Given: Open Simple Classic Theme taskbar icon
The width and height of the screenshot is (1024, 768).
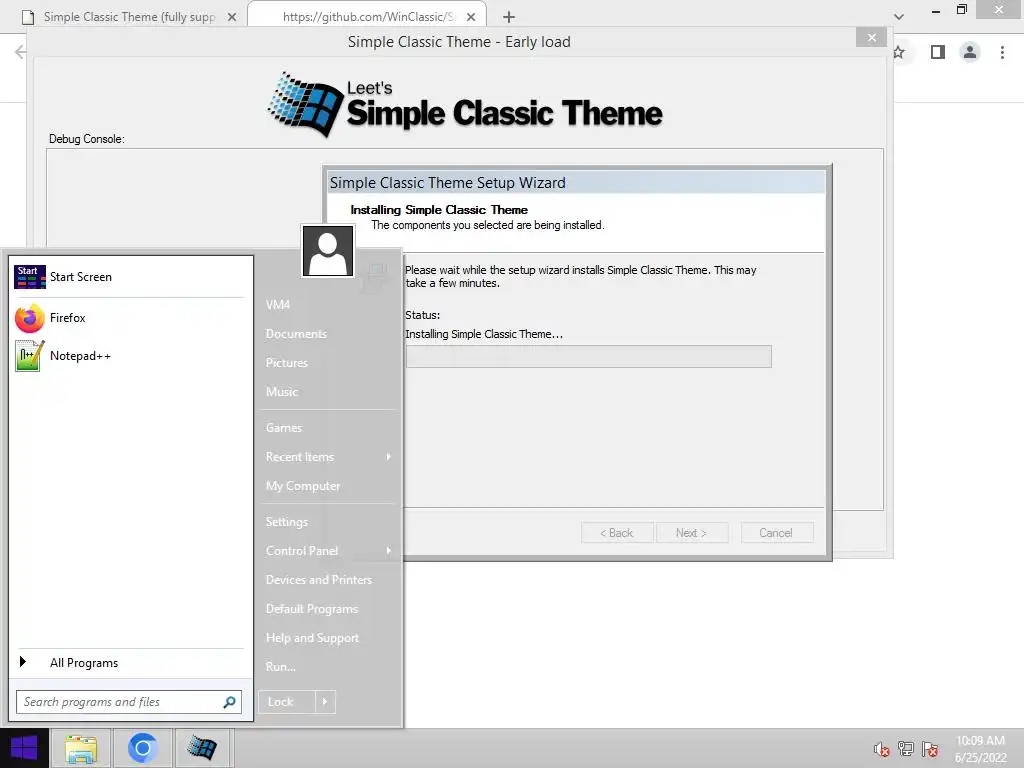Looking at the screenshot, I should 202,748.
